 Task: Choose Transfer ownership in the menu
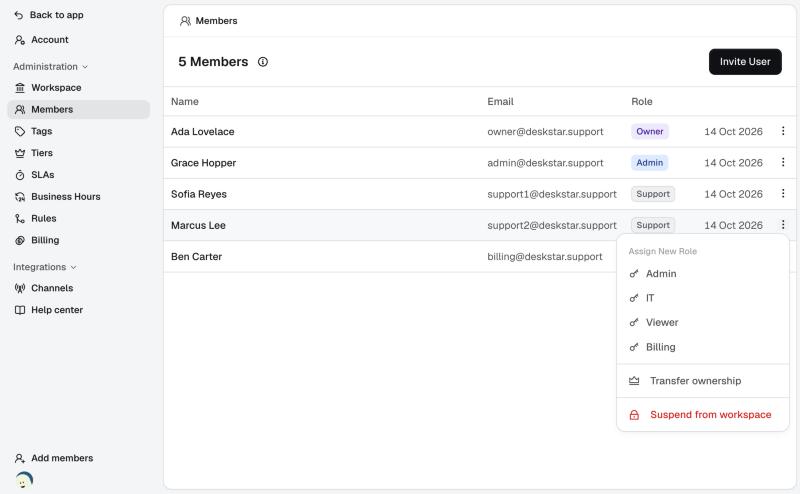(x=703, y=381)
